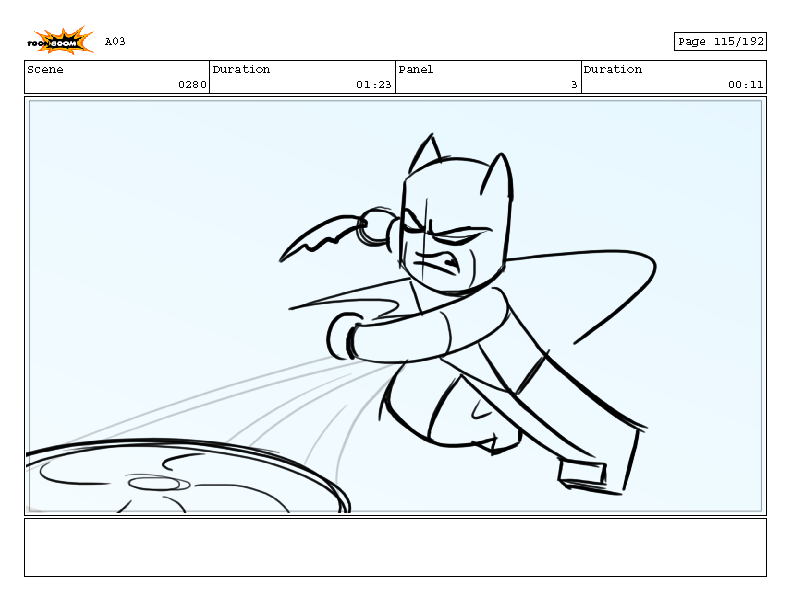This screenshot has height=613, width=791.
Task: Click the panel duration value 00:11
Action: point(745,85)
